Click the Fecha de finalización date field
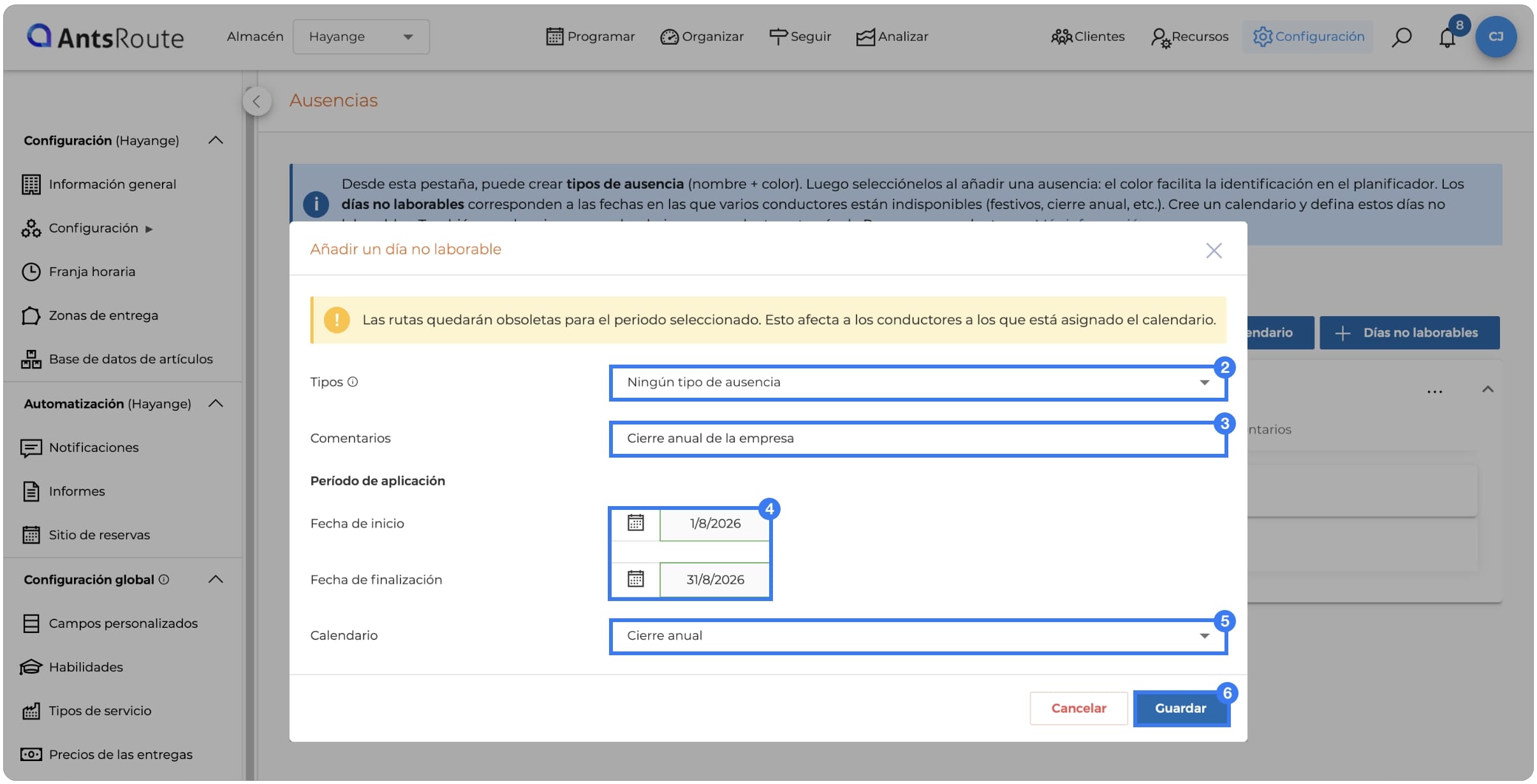 point(714,580)
